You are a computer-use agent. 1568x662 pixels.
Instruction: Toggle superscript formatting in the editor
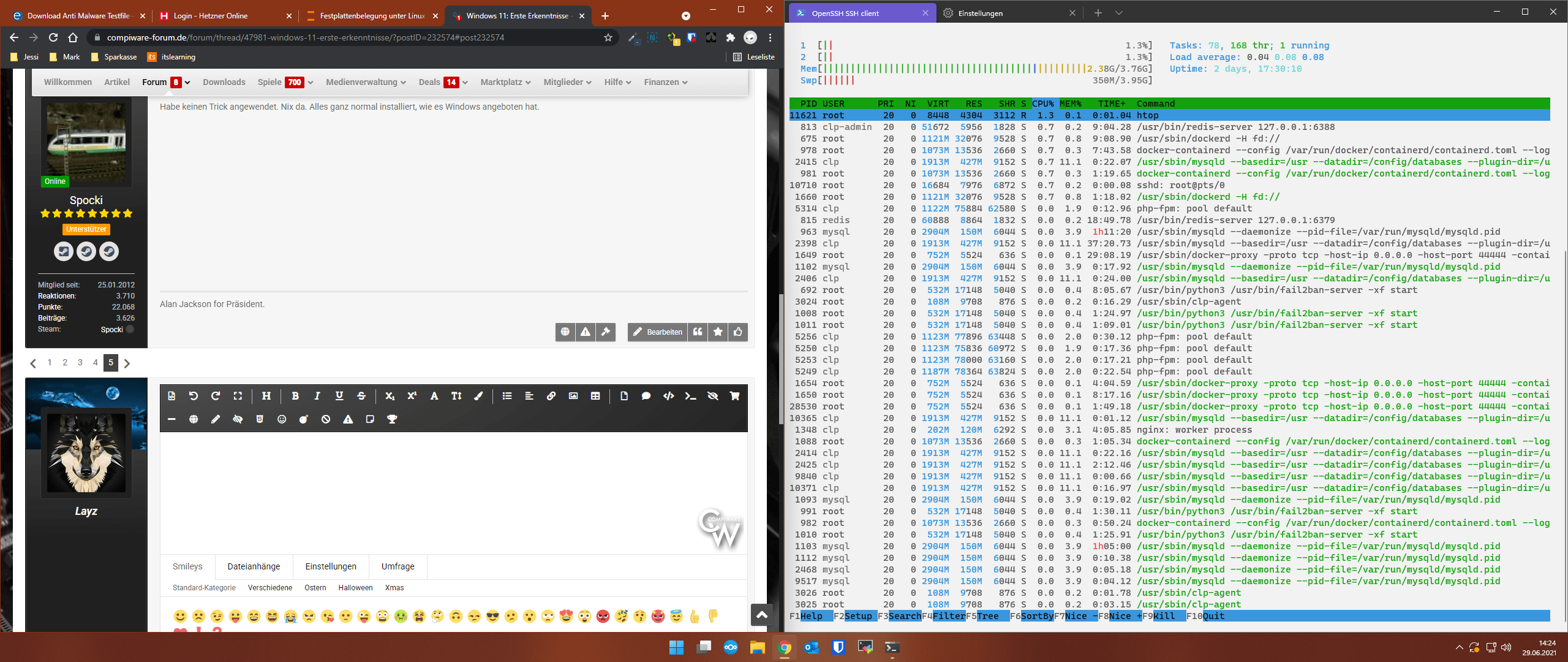click(412, 396)
